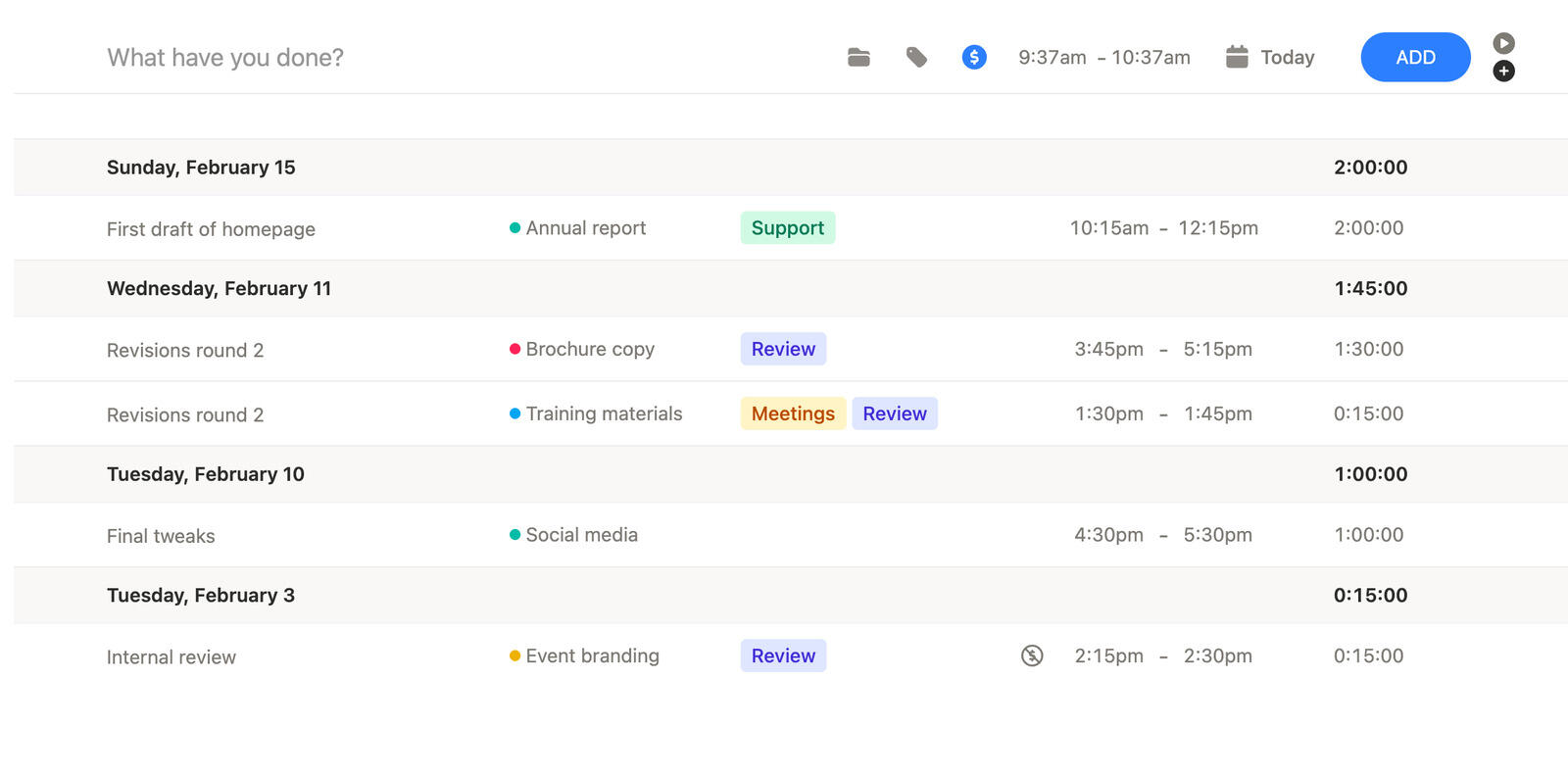
Task: Select the Final tweaks entry description
Action: (x=161, y=536)
